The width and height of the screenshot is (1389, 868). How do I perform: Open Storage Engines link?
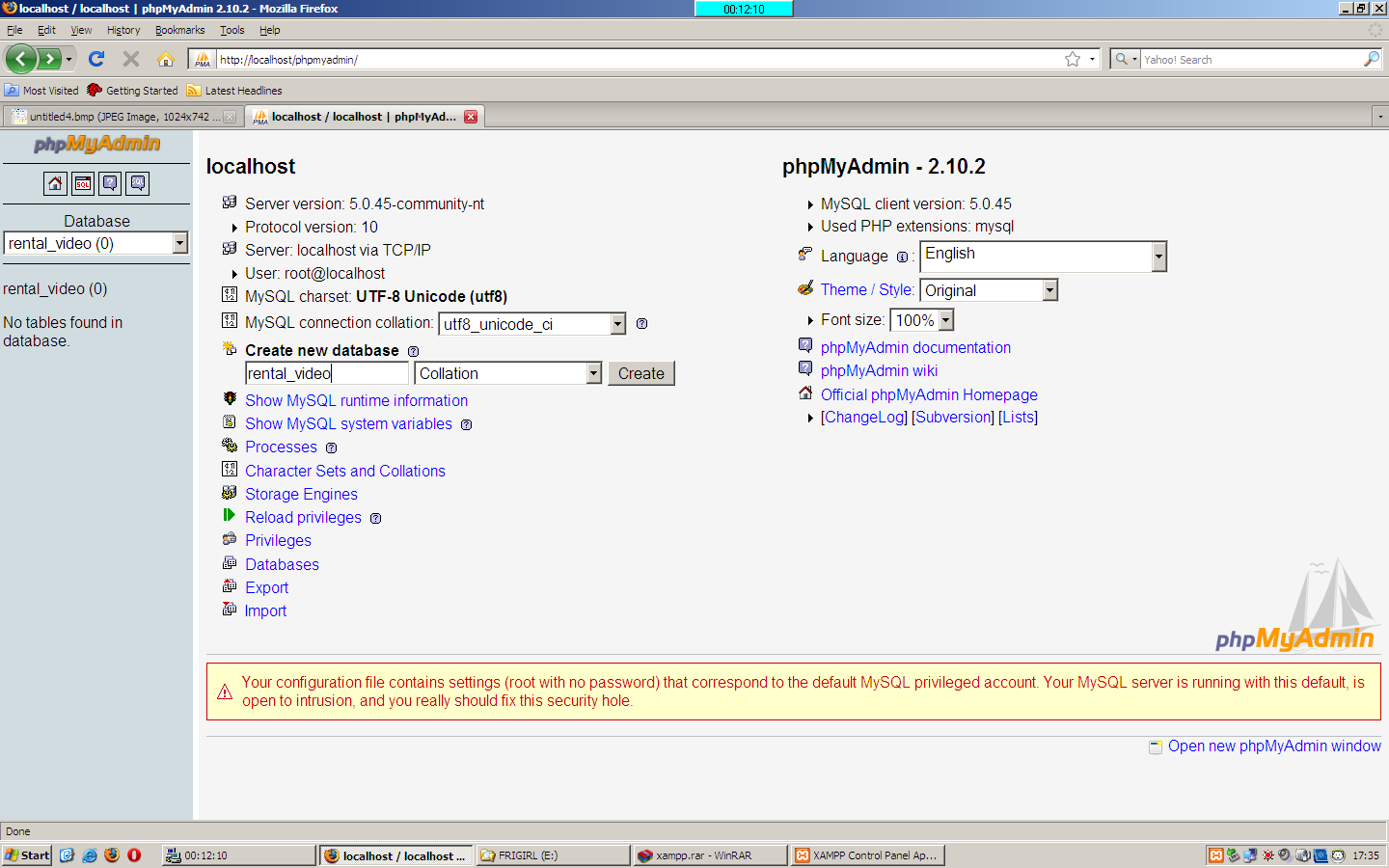(x=301, y=494)
